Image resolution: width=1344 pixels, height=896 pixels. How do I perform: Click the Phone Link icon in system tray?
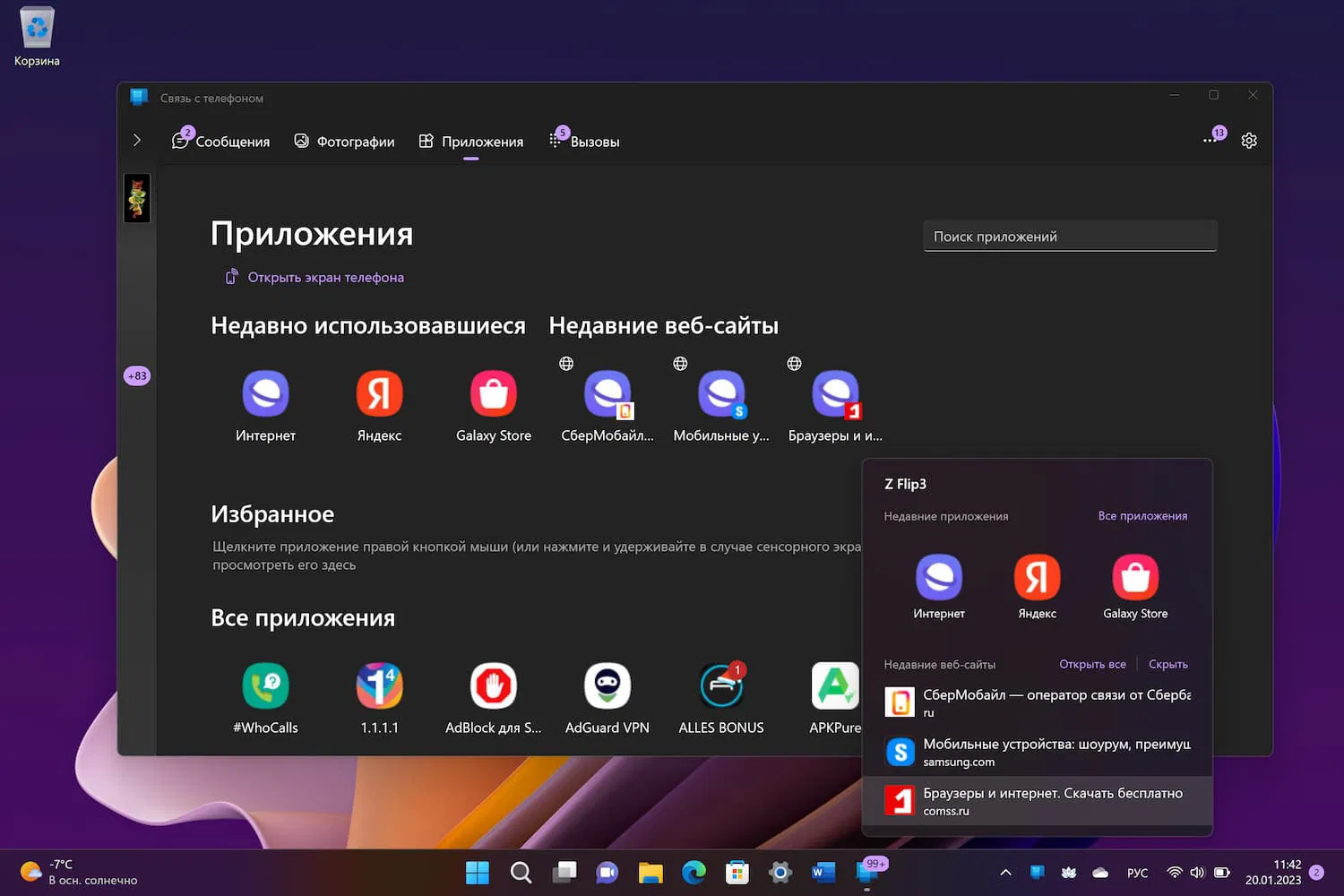tap(1037, 873)
